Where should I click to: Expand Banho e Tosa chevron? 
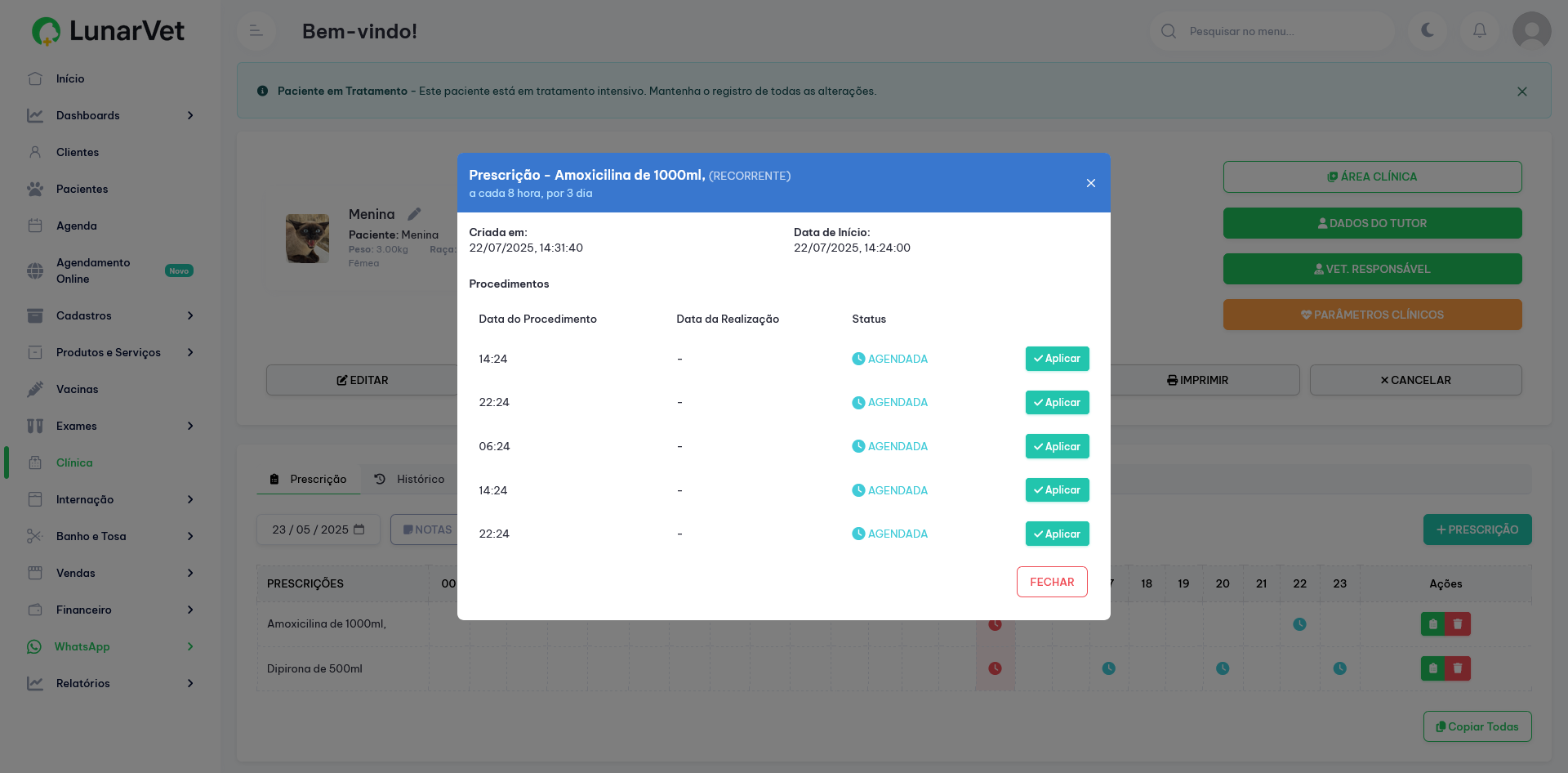(x=190, y=536)
